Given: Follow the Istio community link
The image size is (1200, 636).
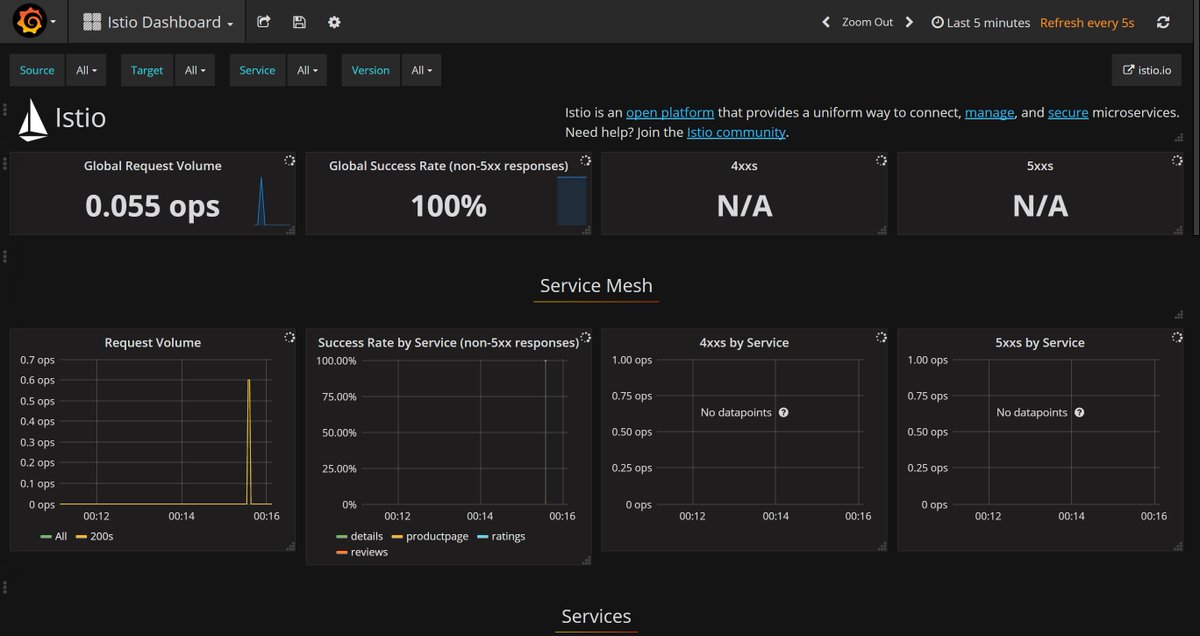Looking at the screenshot, I should pos(737,131).
